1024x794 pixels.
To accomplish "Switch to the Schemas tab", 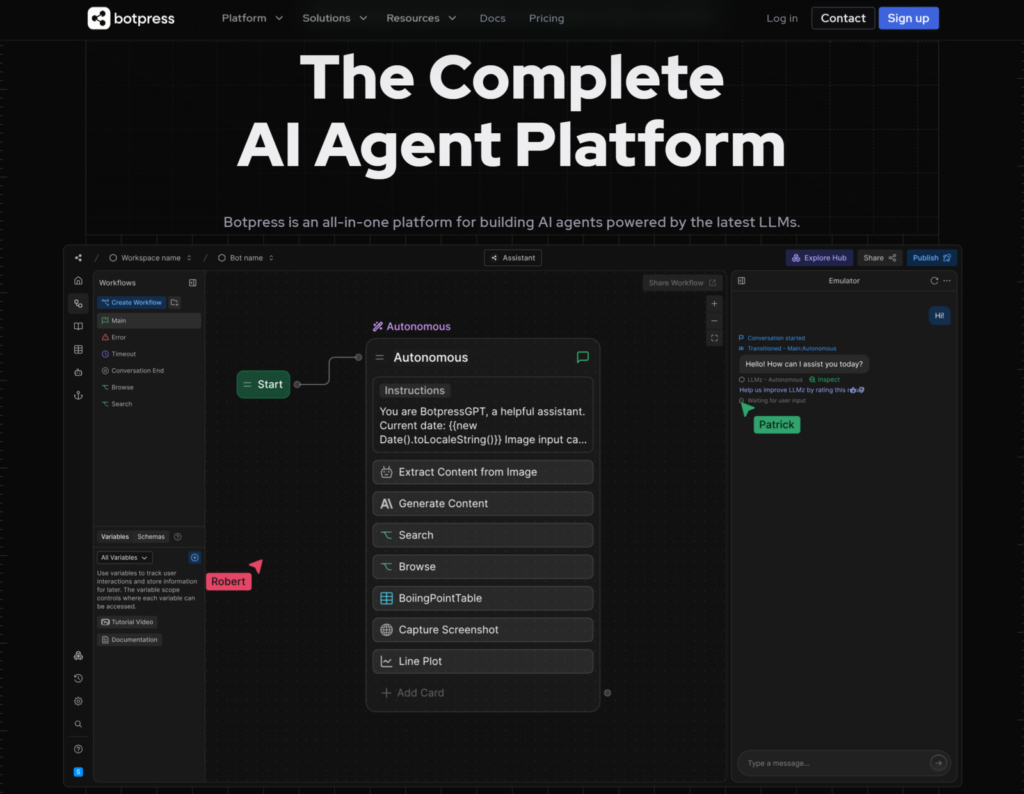I will point(151,537).
